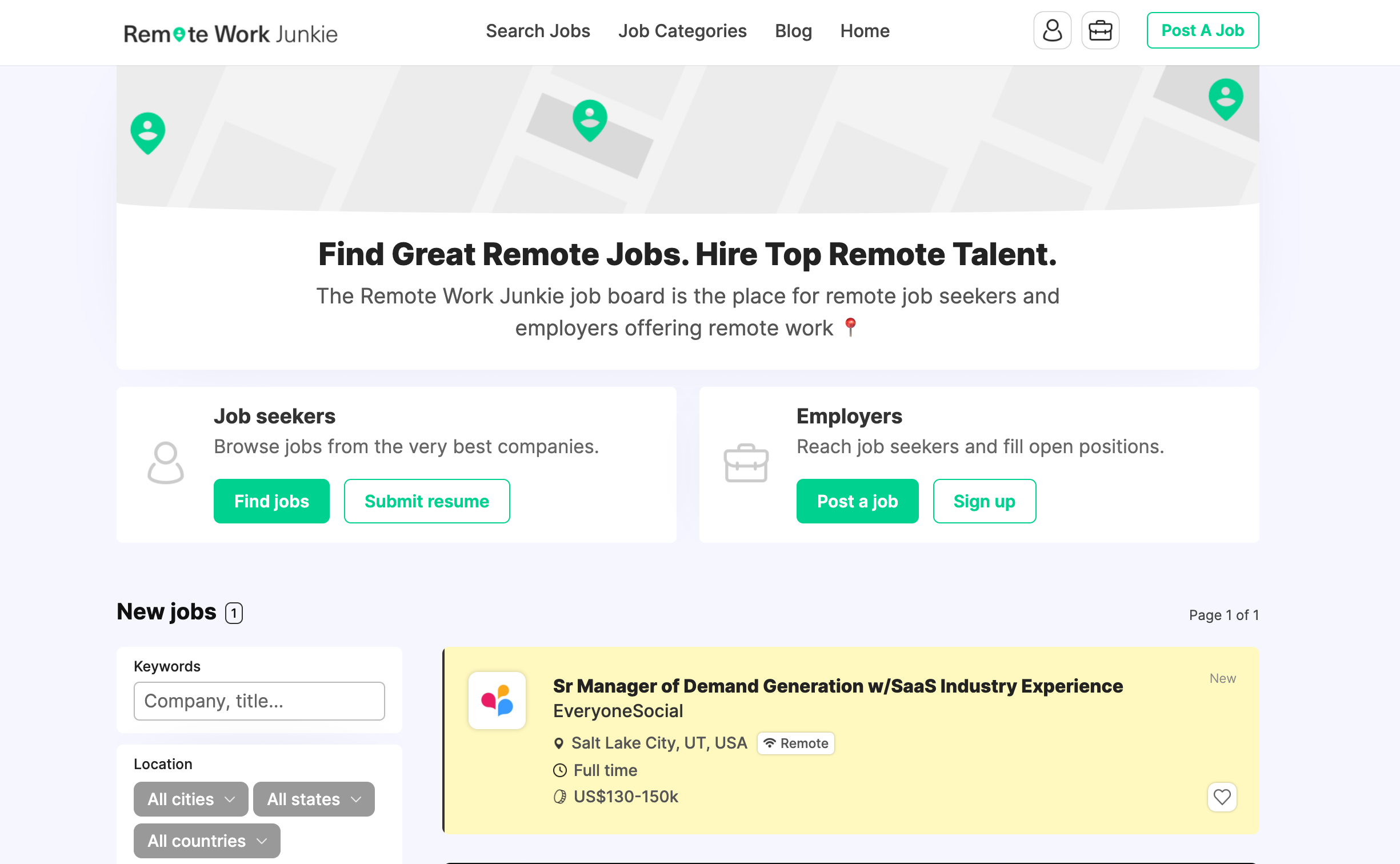
Task: Click the EveryoneSocial company logo thumbnail
Action: pos(497,700)
